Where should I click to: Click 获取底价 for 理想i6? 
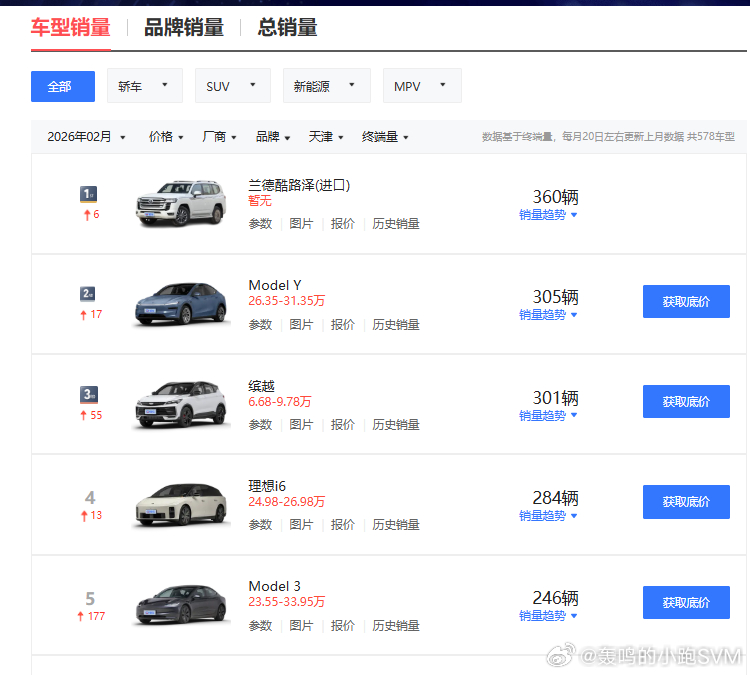[686, 502]
